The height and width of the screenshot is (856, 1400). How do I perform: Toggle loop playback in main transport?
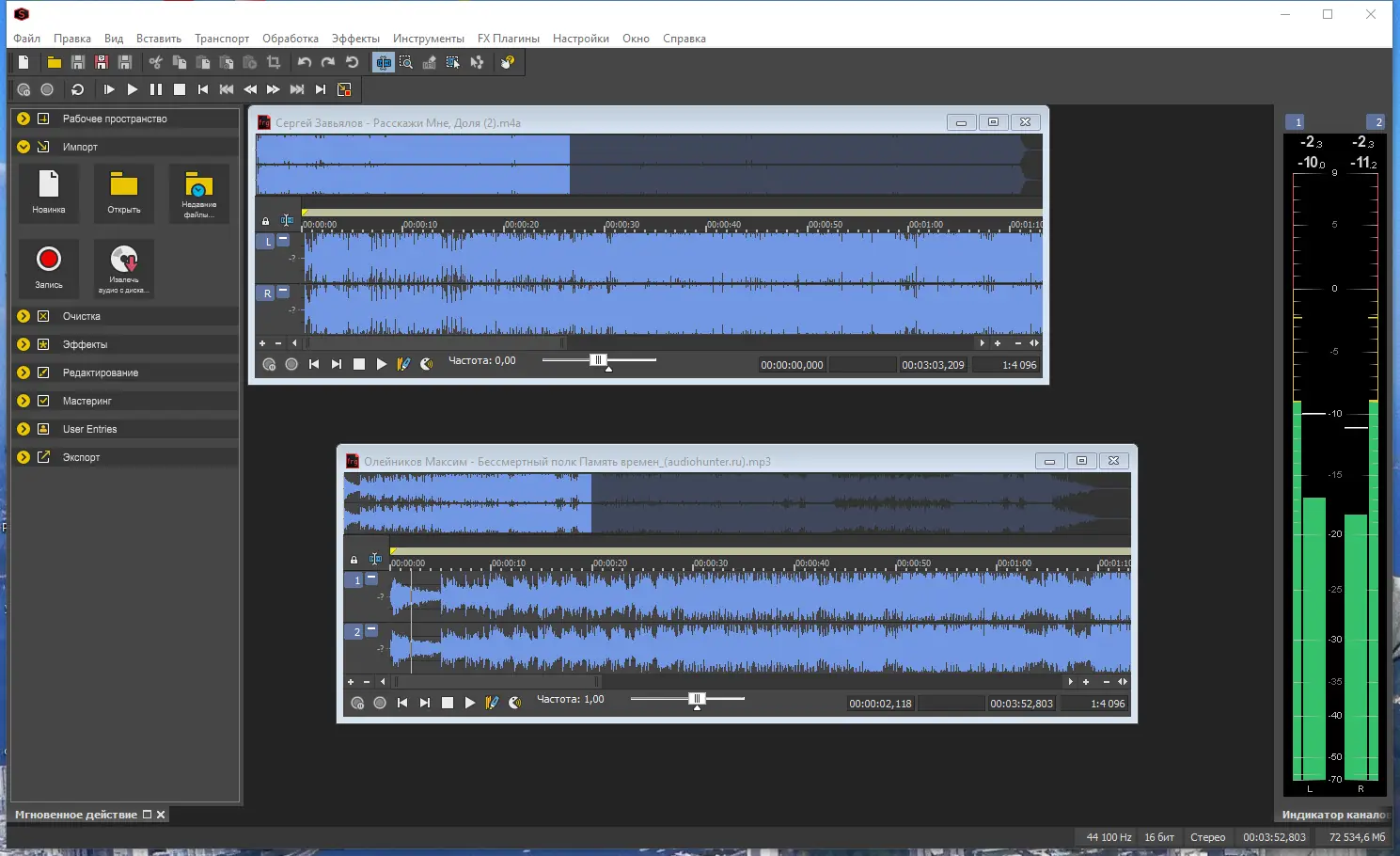point(78,89)
